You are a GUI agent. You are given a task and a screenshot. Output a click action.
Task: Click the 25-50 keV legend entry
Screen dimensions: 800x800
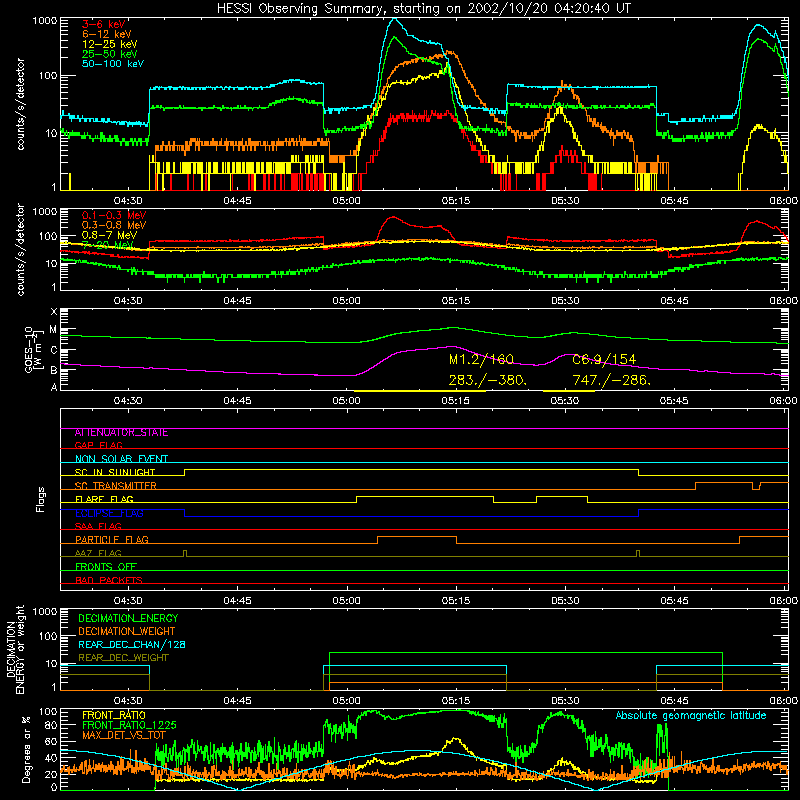coord(109,54)
